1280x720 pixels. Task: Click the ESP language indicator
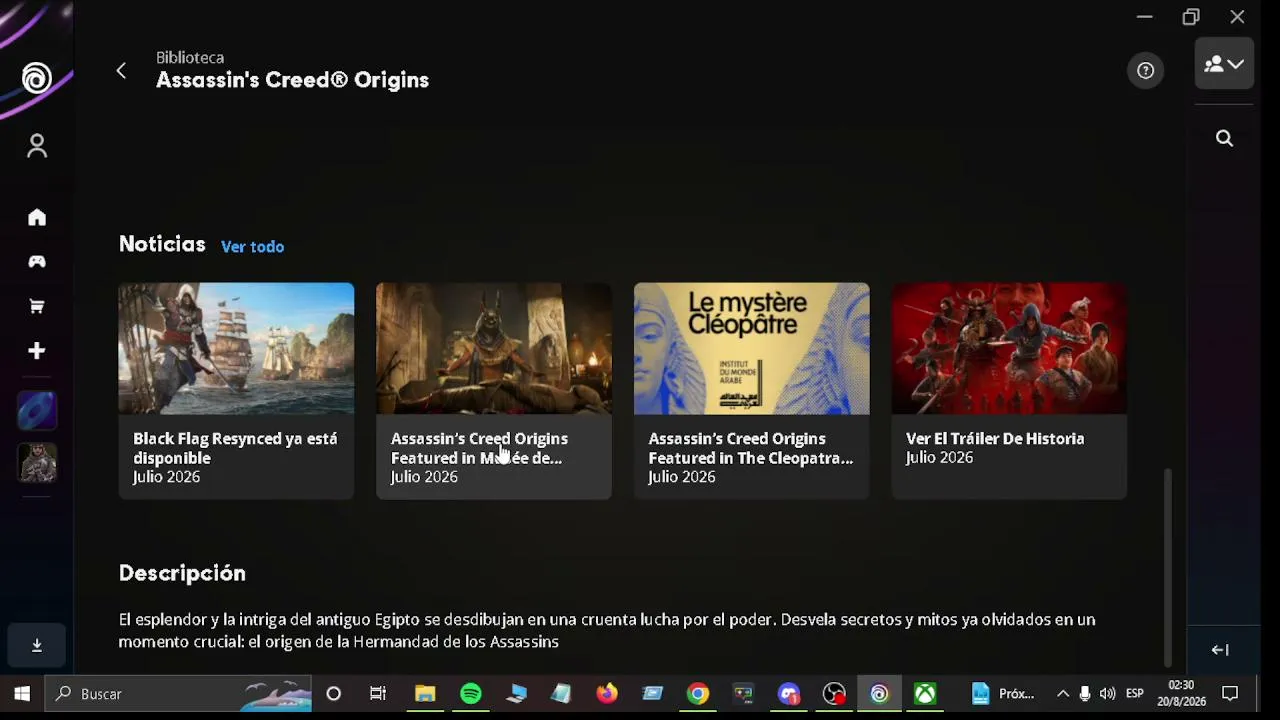1135,693
